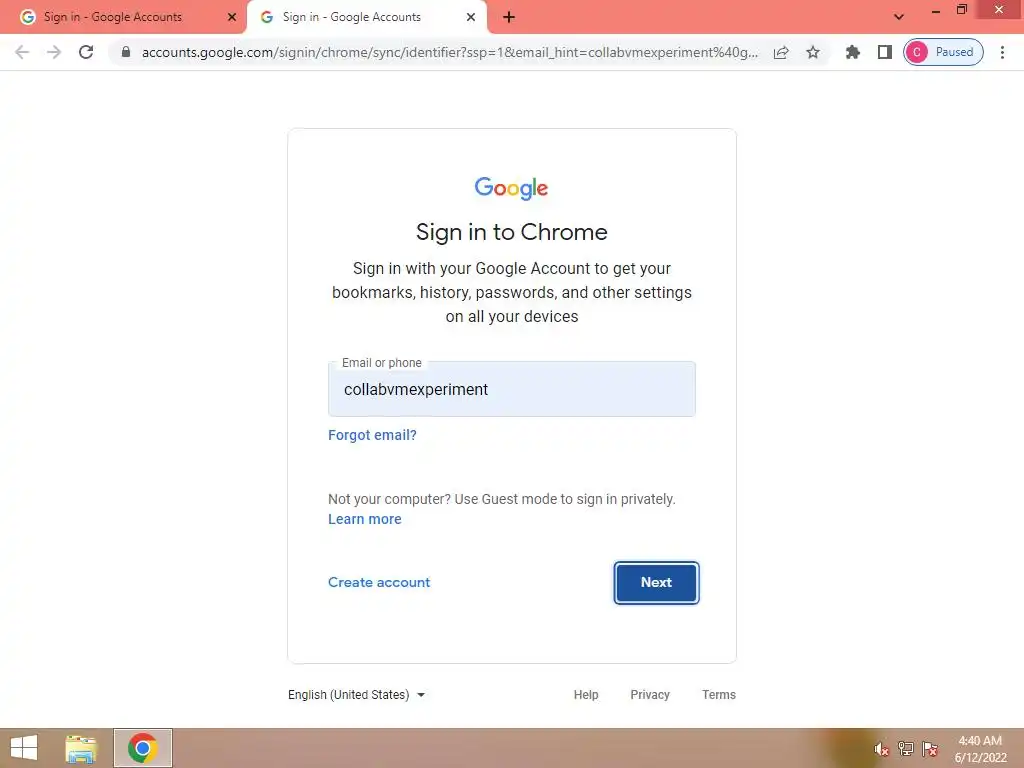The width and height of the screenshot is (1024, 768).
Task: Reload the page with the refresh icon
Action: pyautogui.click(x=86, y=52)
